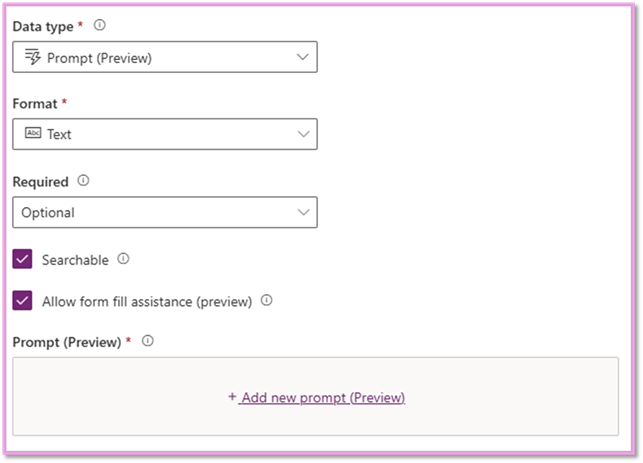
Task: Click the Text value in Format field
Action: [x=59, y=134]
